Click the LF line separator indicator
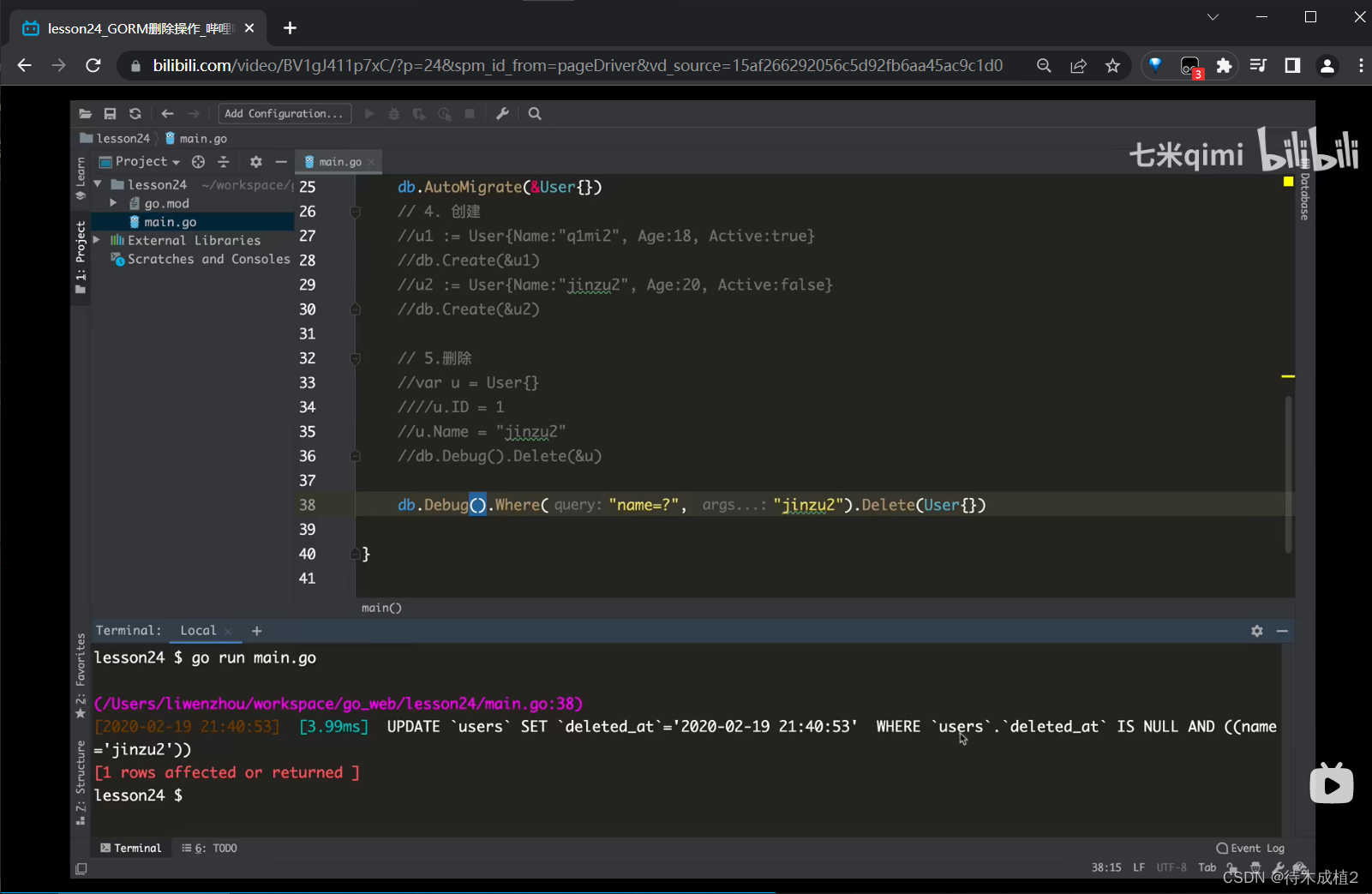 click(x=1139, y=867)
